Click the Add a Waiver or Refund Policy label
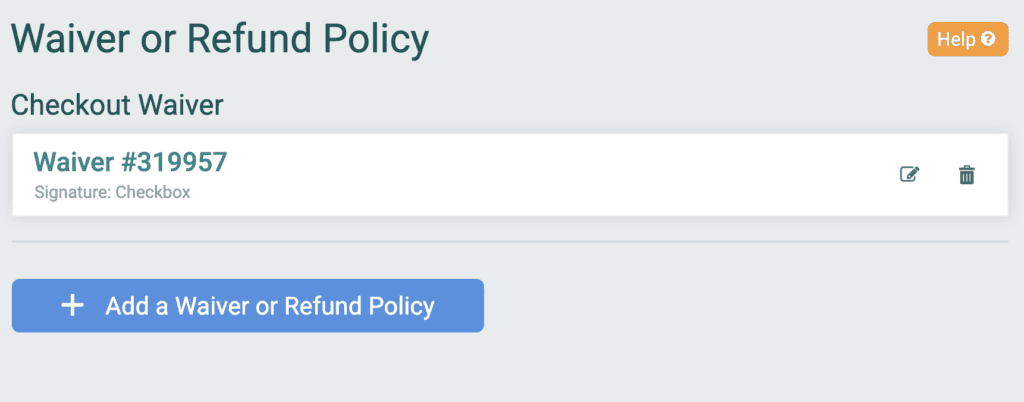 pos(270,305)
